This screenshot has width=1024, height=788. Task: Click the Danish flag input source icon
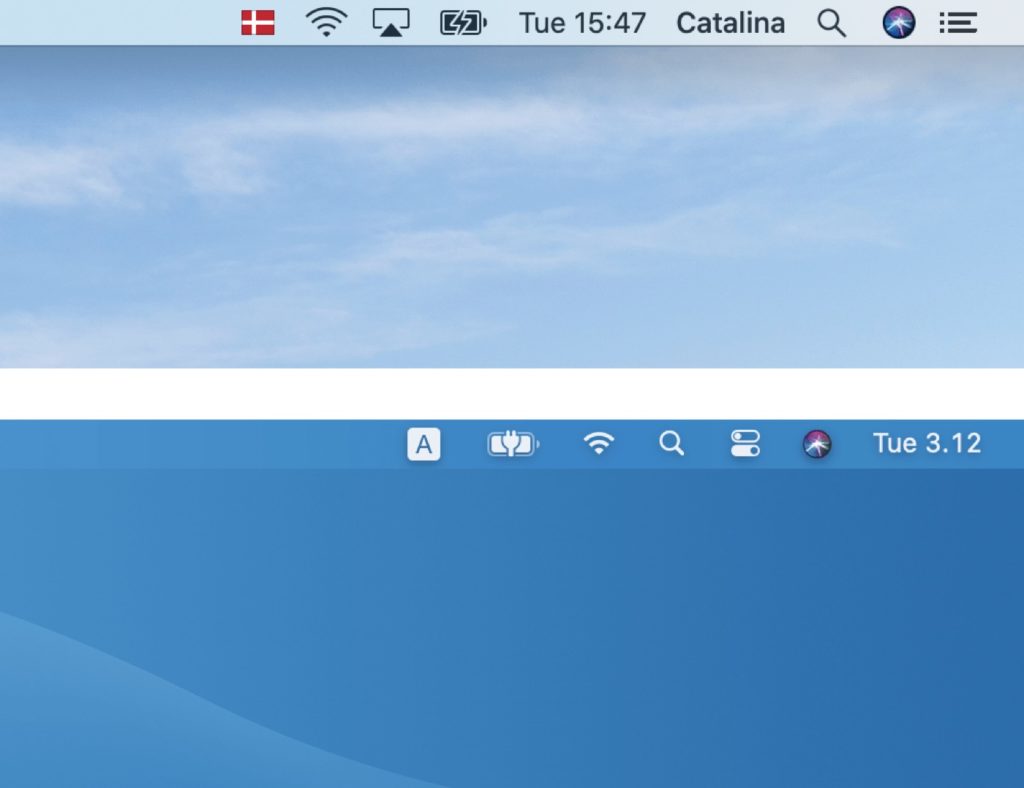258,23
